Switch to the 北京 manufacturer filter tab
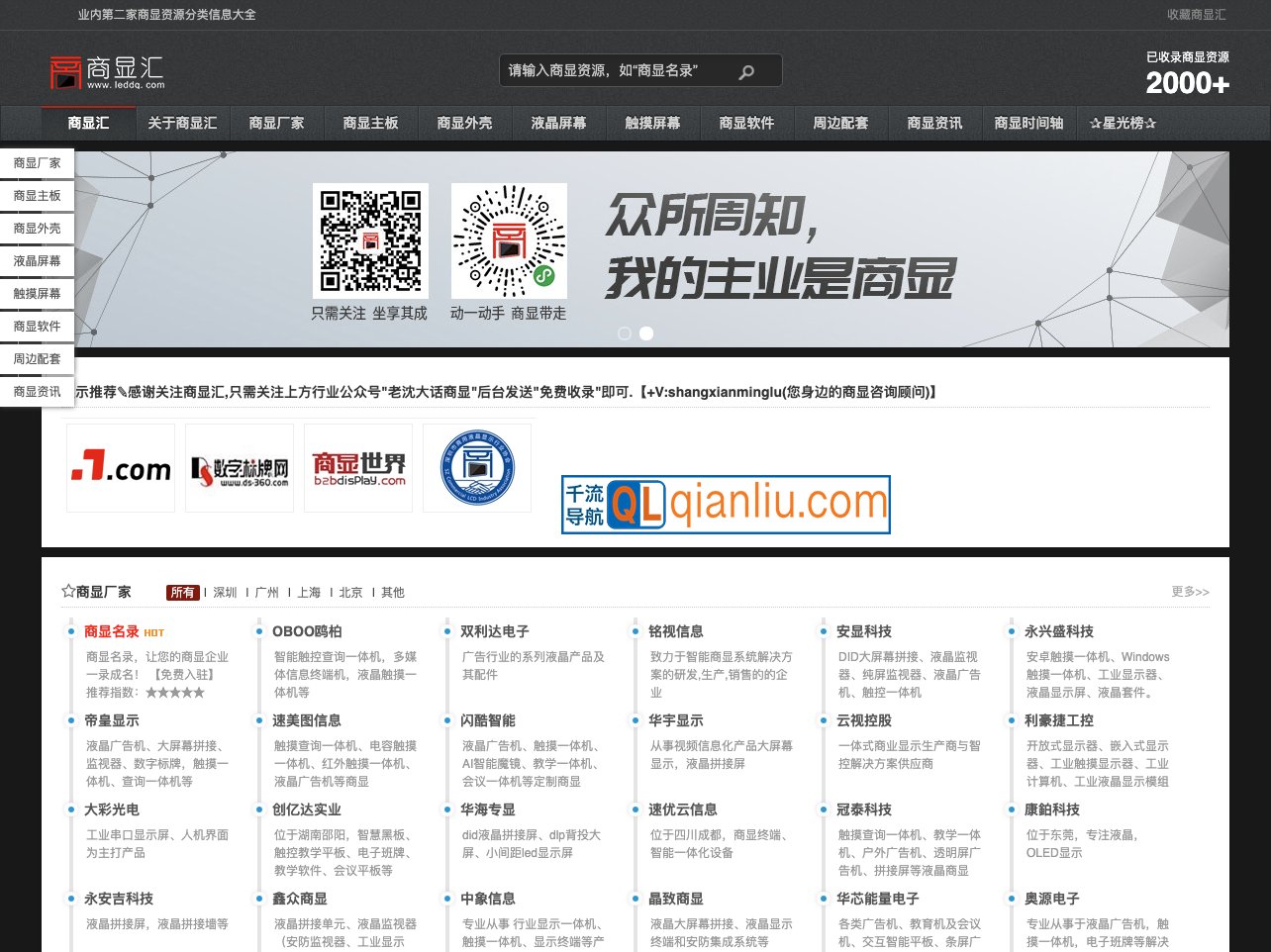The image size is (1271, 952). click(348, 592)
